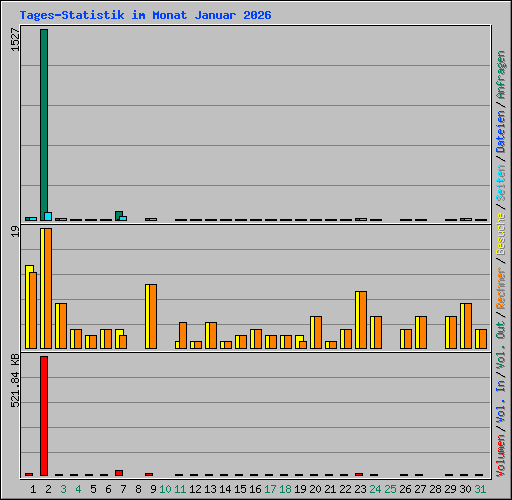
Task: Click the Anfragen legend label
Action: pos(501,74)
